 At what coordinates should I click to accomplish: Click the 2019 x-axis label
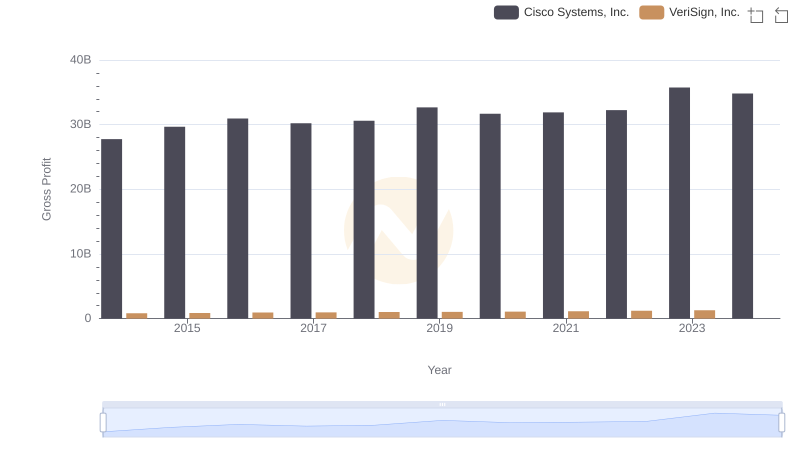440,328
